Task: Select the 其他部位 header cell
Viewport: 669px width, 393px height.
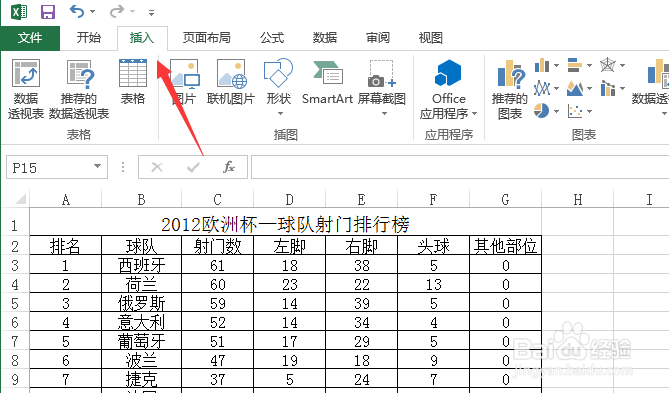Action: [506, 246]
